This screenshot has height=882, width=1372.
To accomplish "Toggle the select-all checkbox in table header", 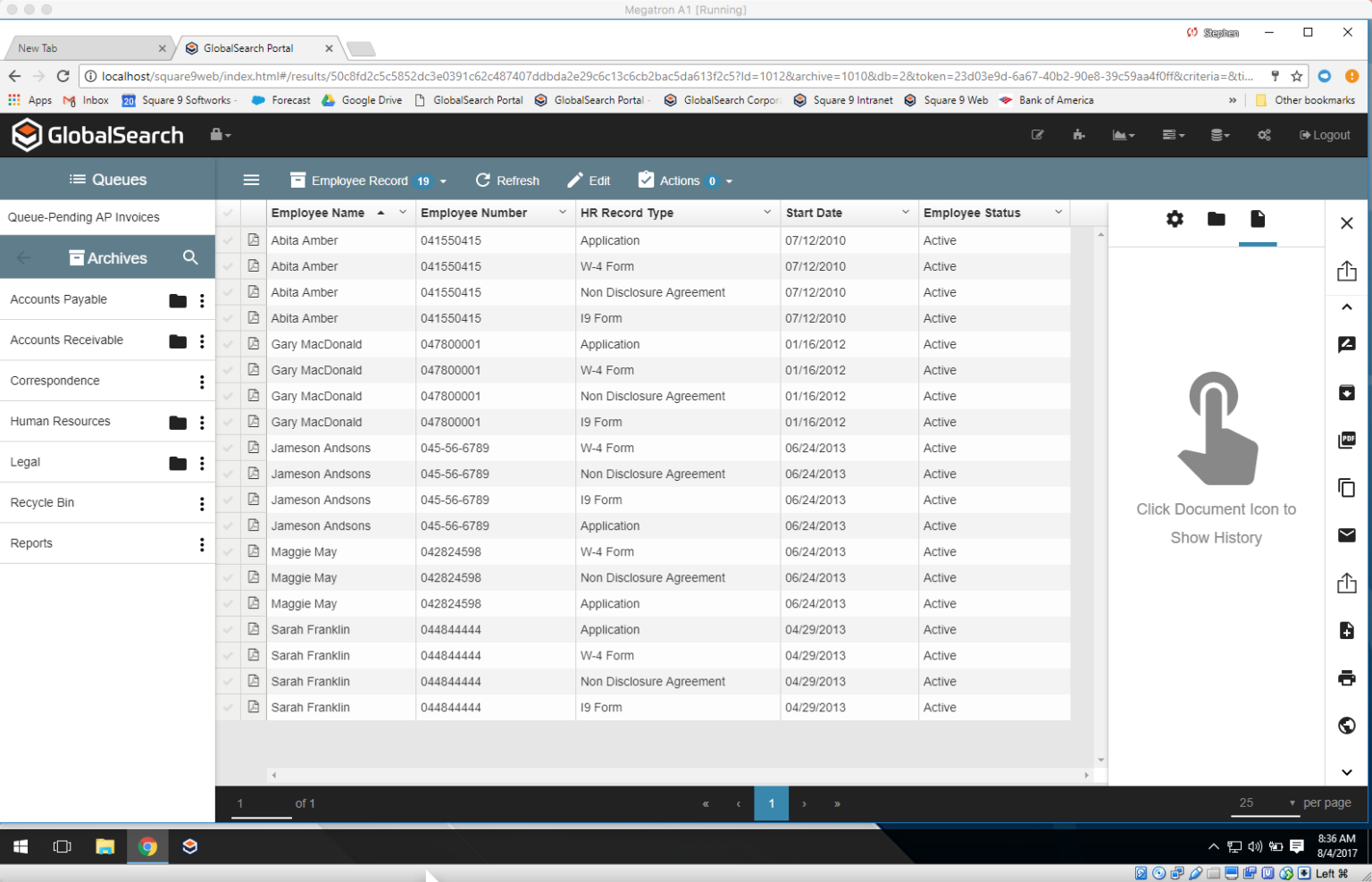I will pyautogui.click(x=228, y=213).
